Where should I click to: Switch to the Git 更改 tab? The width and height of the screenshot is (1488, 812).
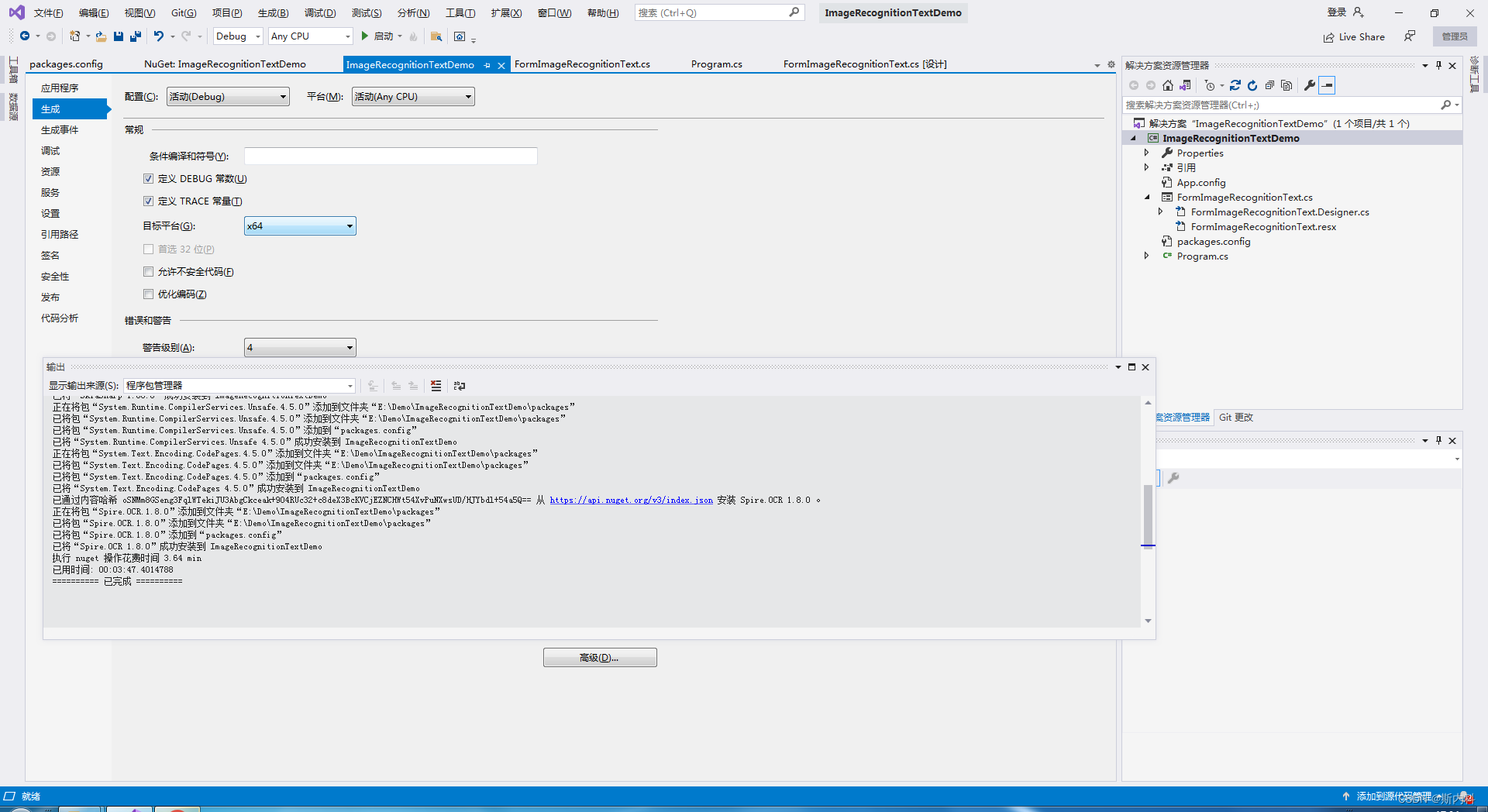pos(1236,417)
